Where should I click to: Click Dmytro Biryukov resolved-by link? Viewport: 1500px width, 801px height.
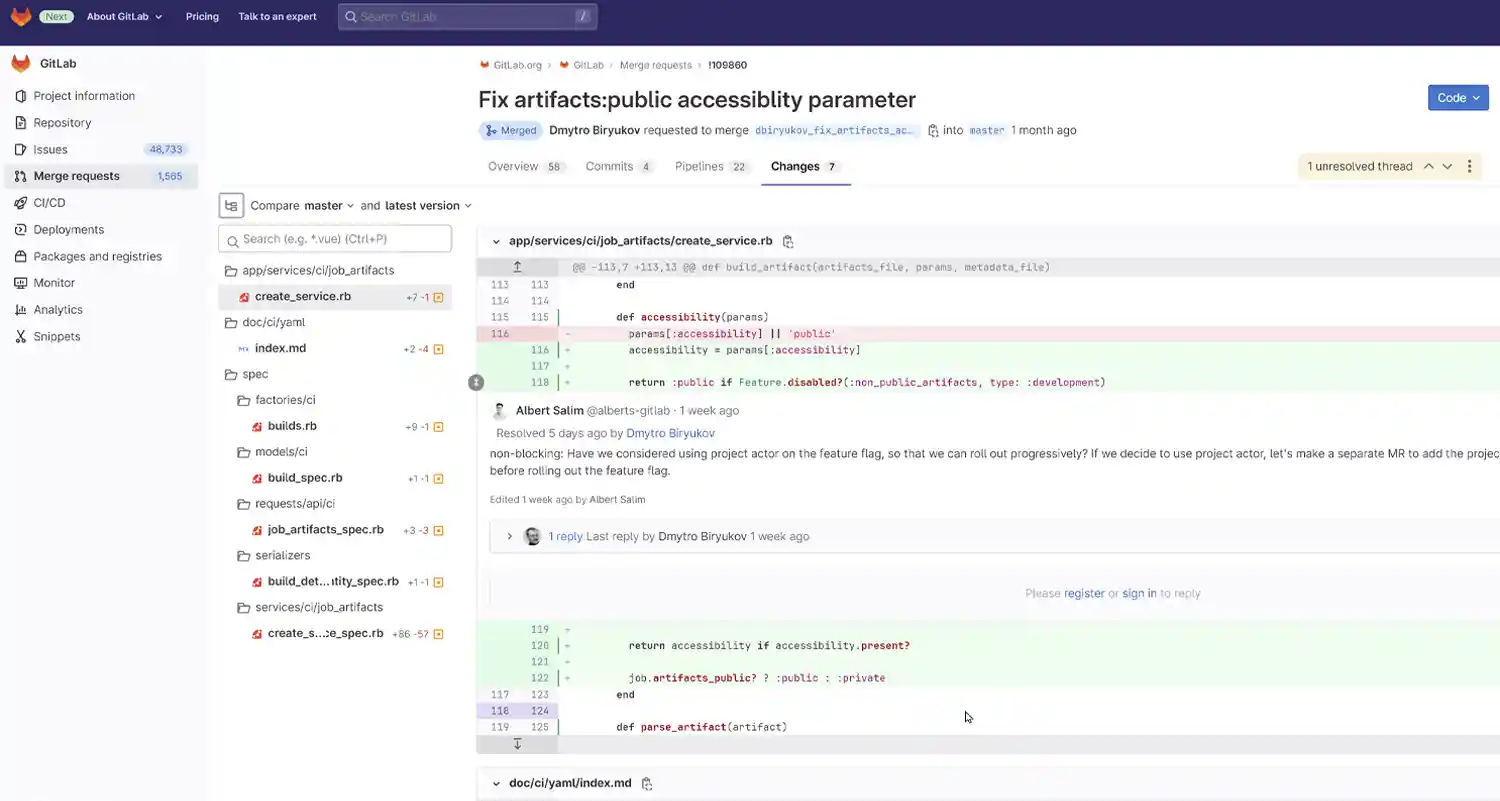tap(670, 434)
